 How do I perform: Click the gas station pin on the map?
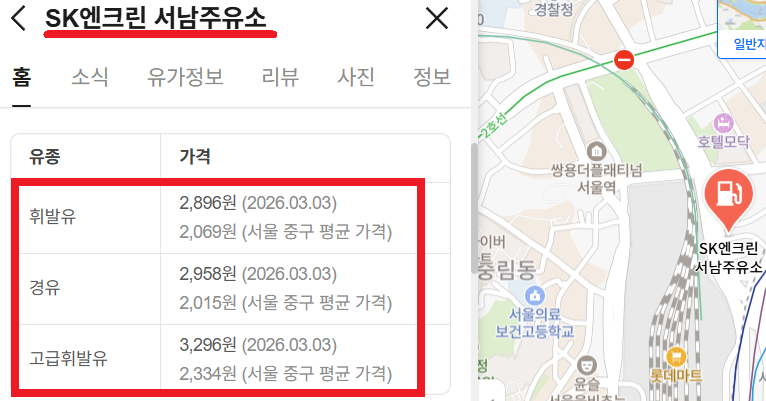(x=728, y=199)
